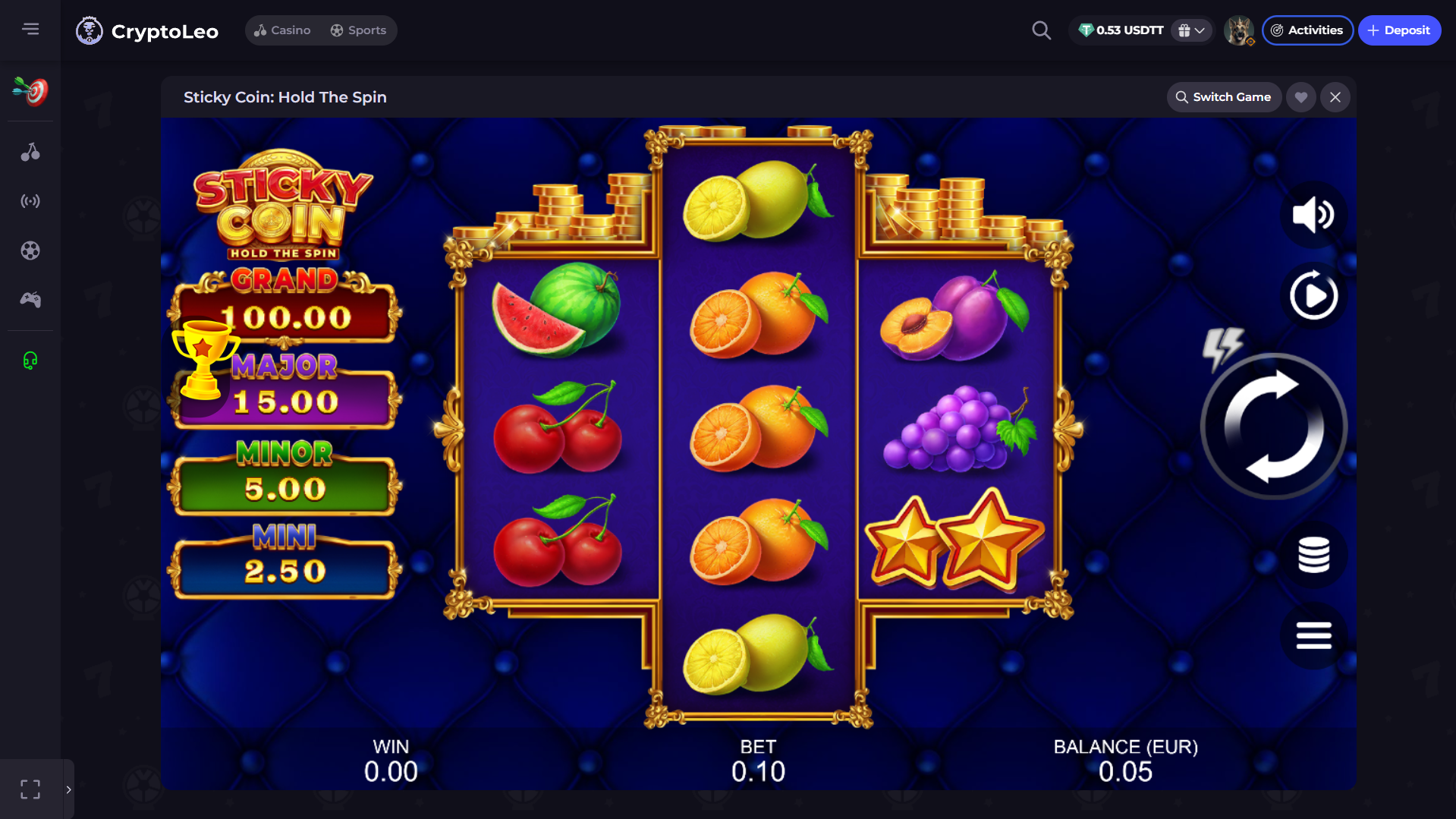Open support headset sidebar icon

point(30,361)
